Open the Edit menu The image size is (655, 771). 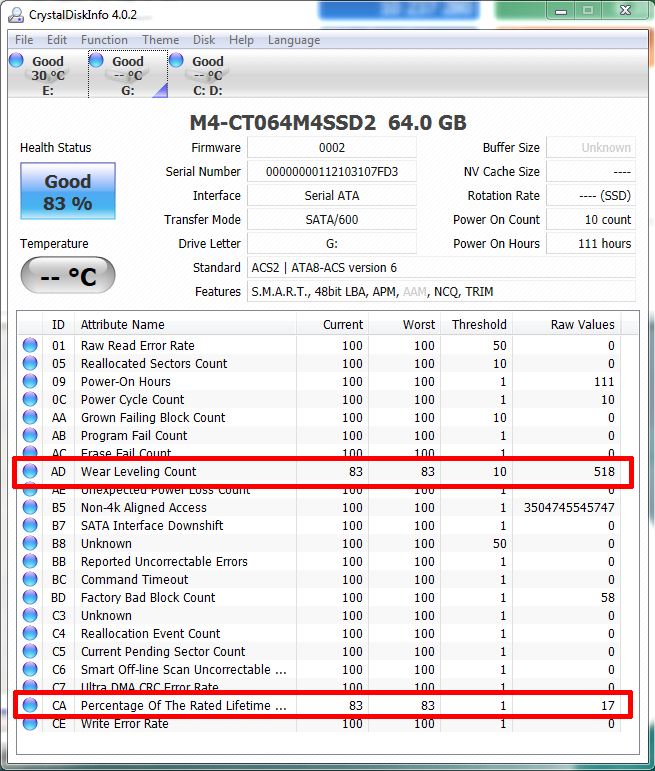[x=57, y=40]
